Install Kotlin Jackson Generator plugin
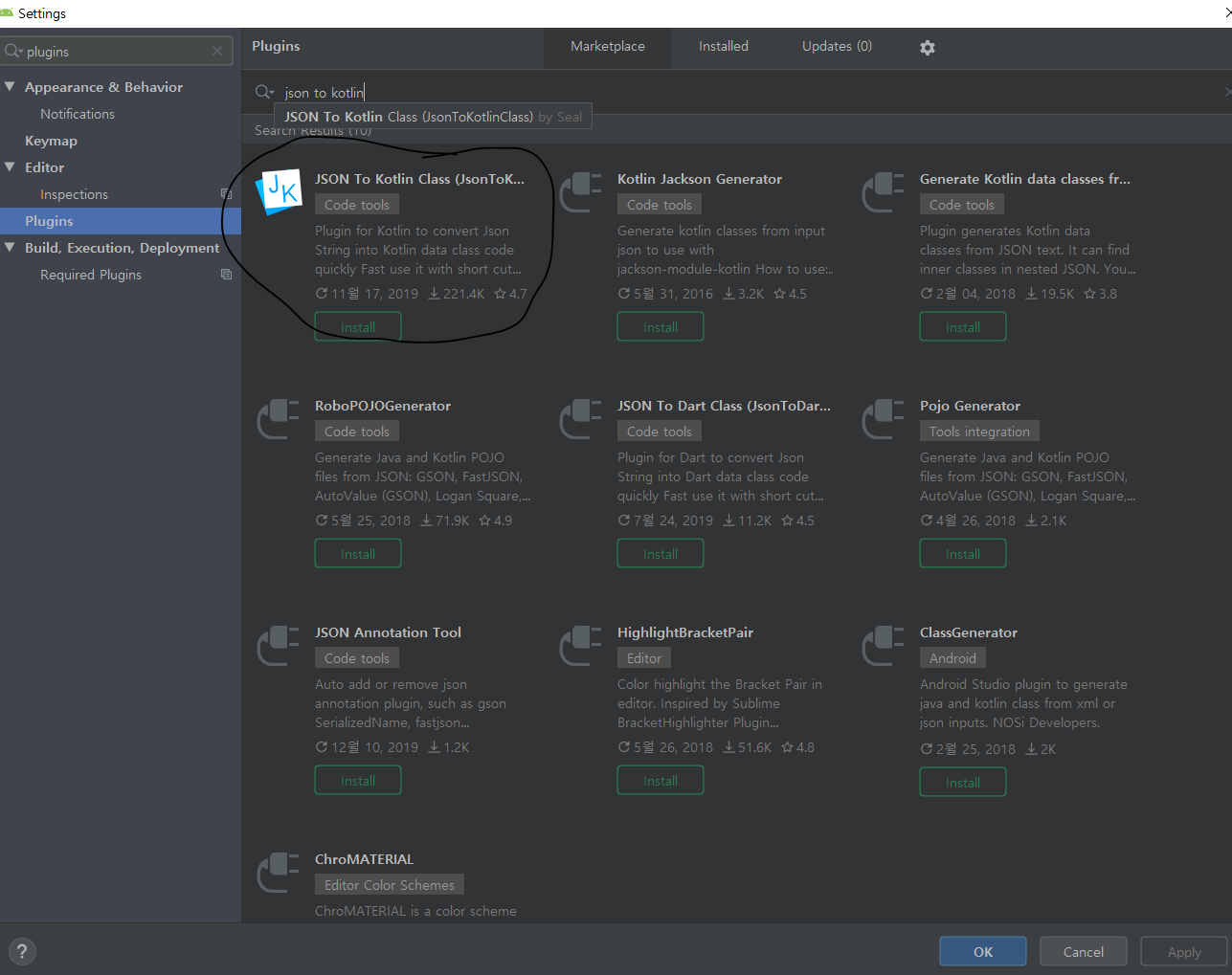1232x975 pixels. (661, 327)
